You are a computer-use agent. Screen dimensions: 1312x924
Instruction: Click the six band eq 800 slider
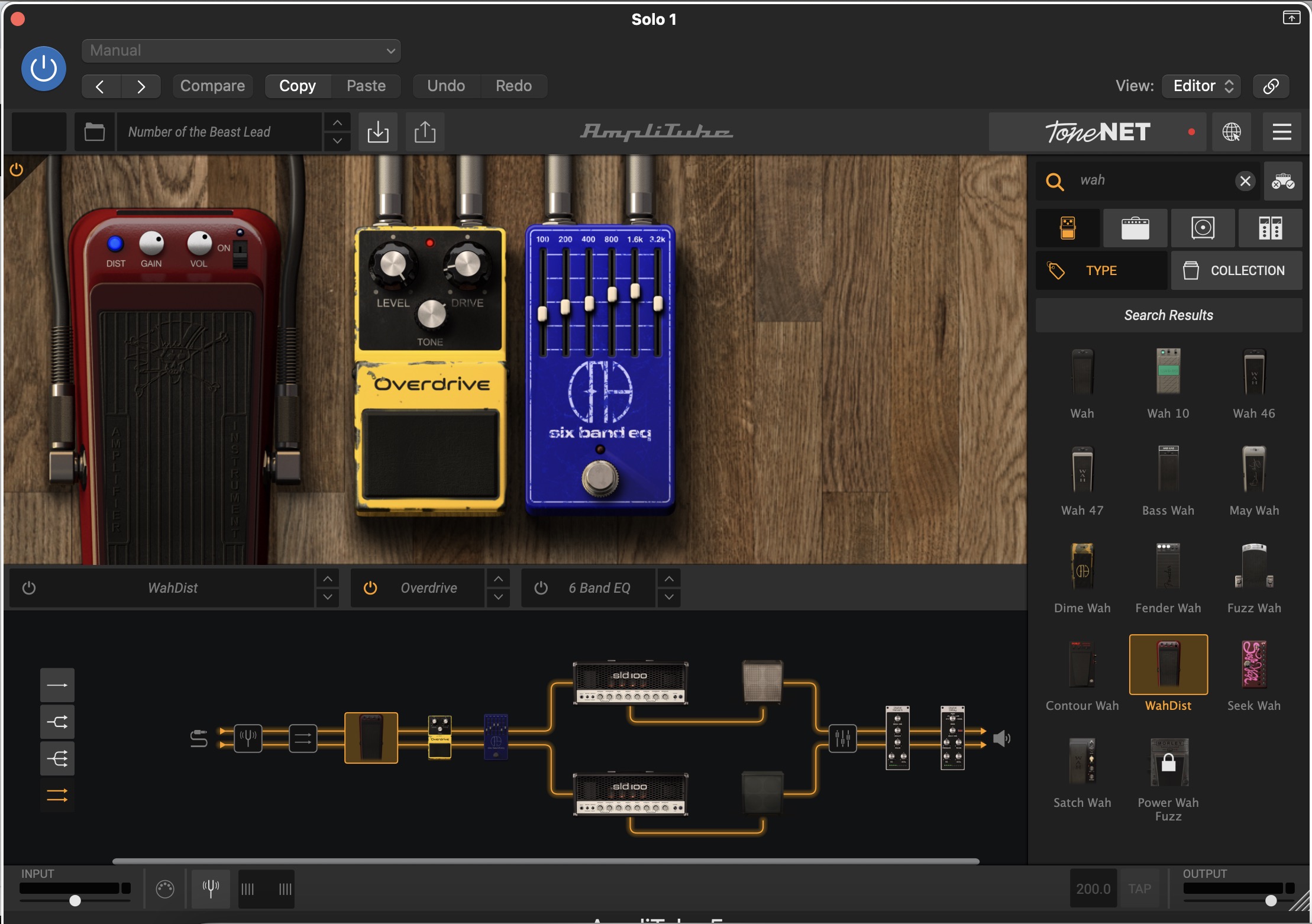point(612,295)
